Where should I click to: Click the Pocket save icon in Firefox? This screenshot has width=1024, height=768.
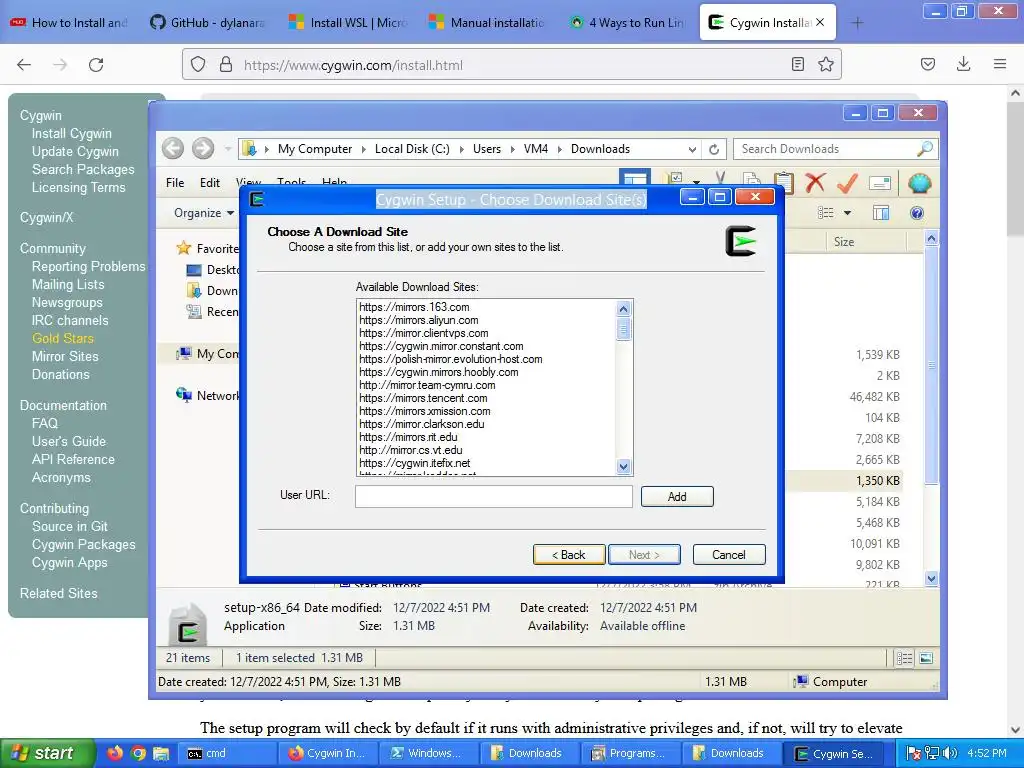928,64
